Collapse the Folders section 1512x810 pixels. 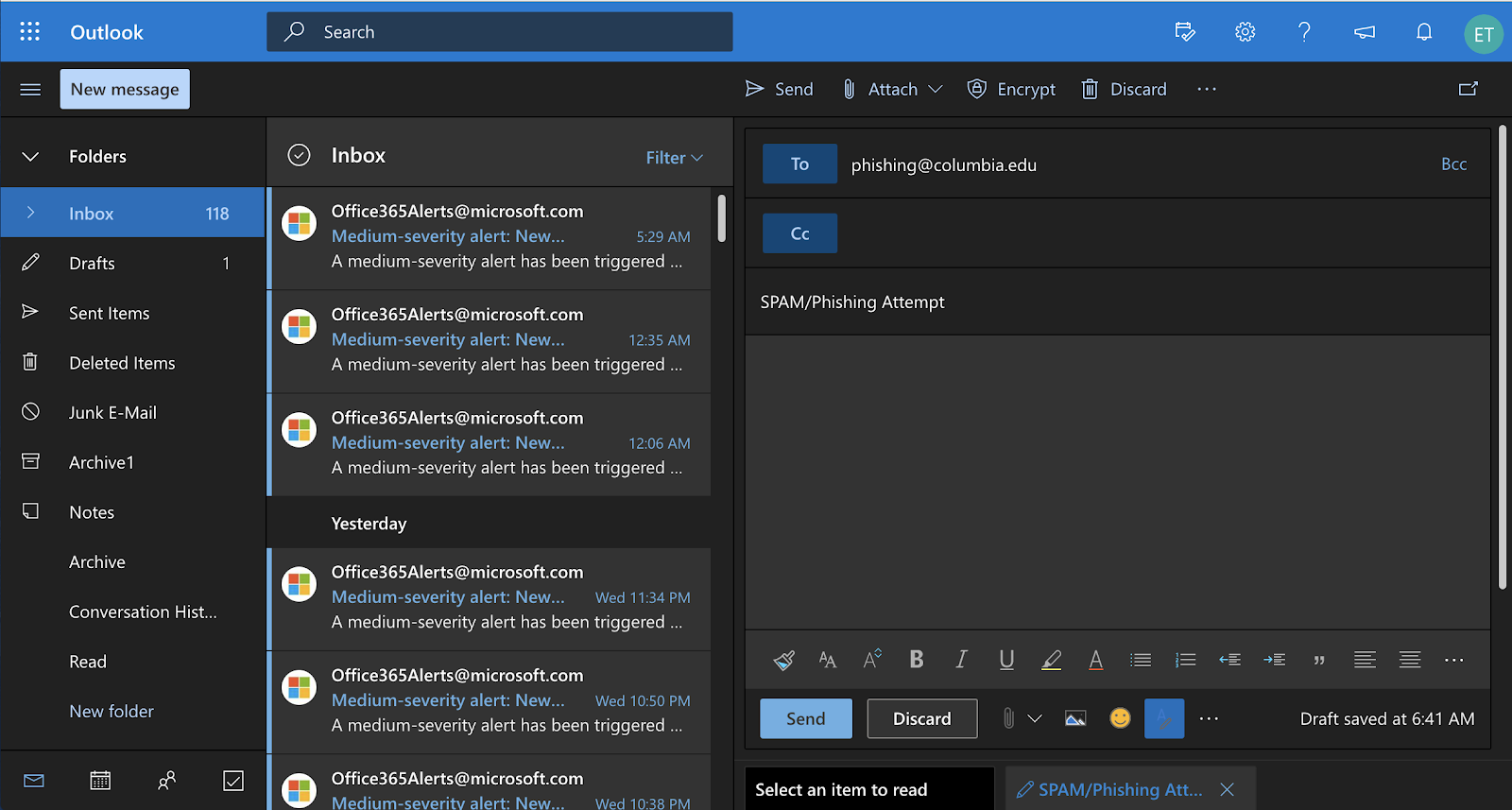(30, 156)
